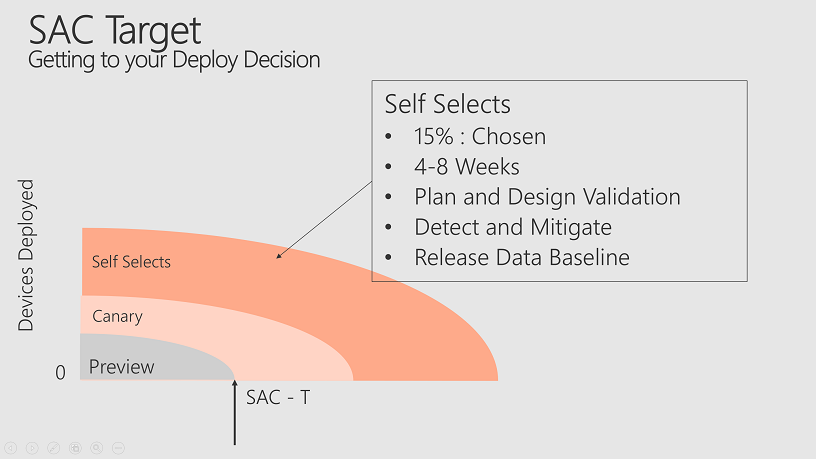Go to the previous slide using the back arrow

tap(10, 448)
